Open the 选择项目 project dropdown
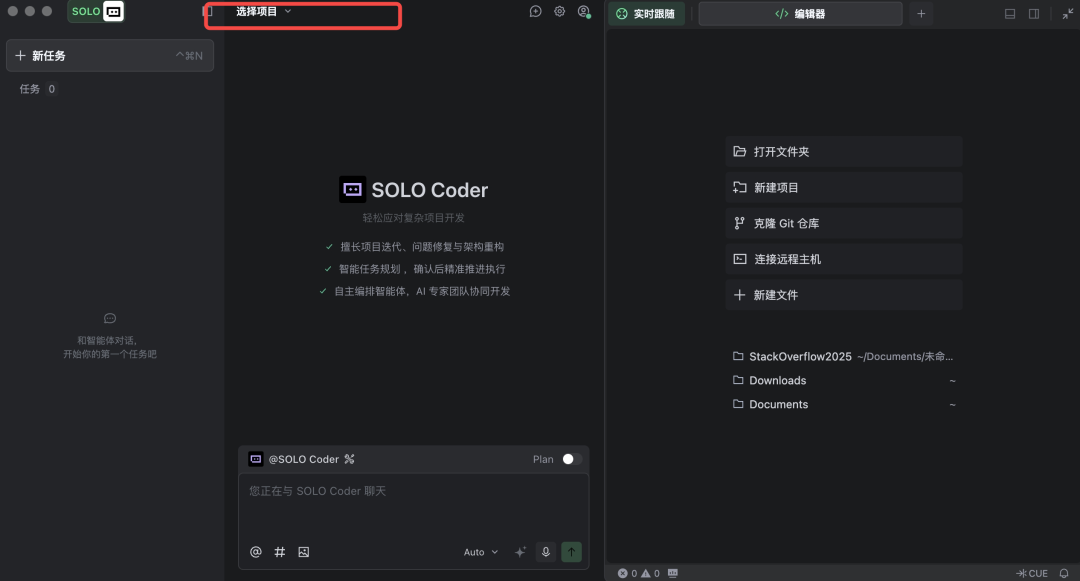The height and width of the screenshot is (581, 1080). point(263,12)
